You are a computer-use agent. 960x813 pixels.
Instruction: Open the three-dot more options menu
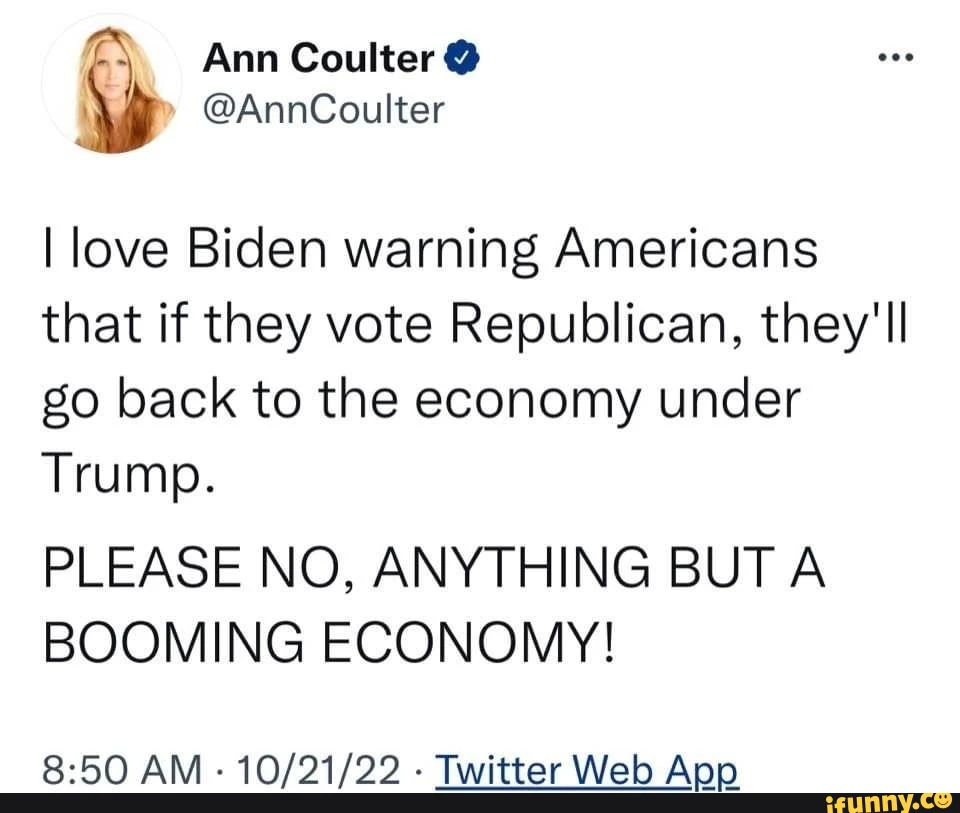coord(896,58)
